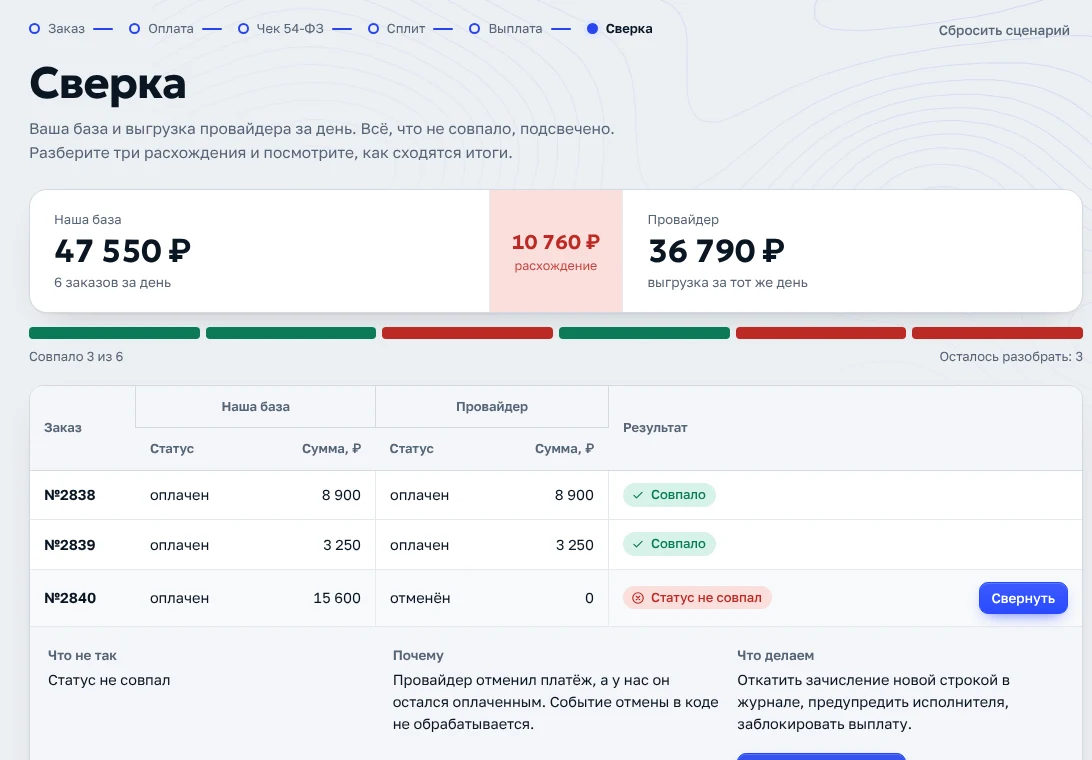Click the pink 10 760 ₽ расхождение box
The height and width of the screenshot is (760, 1092).
(x=556, y=251)
